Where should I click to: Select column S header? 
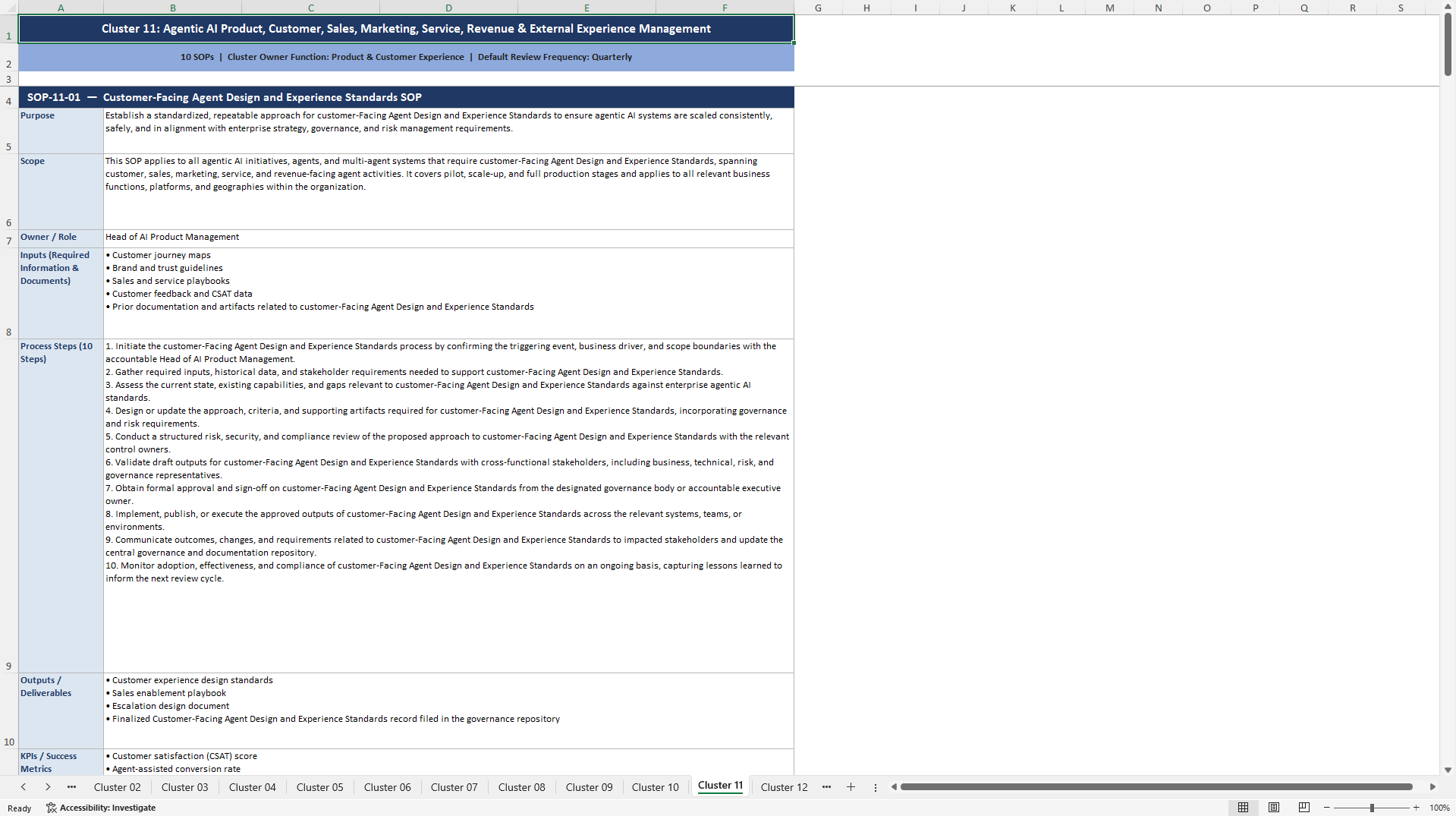1401,8
